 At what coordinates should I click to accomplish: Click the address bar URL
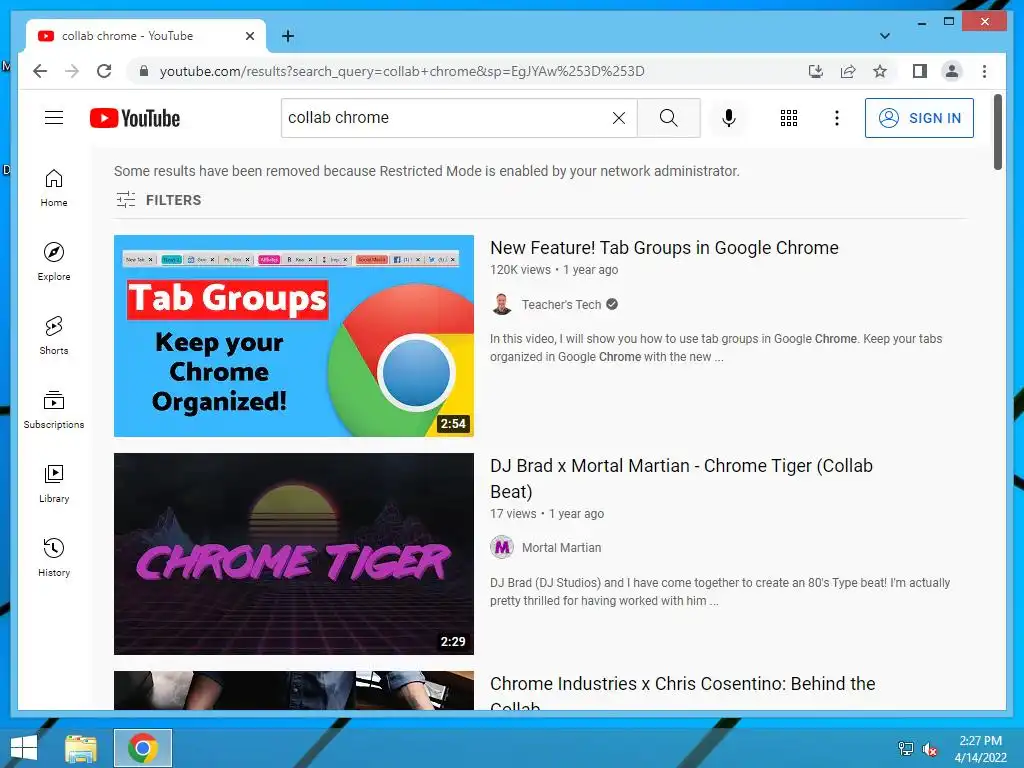pos(402,71)
